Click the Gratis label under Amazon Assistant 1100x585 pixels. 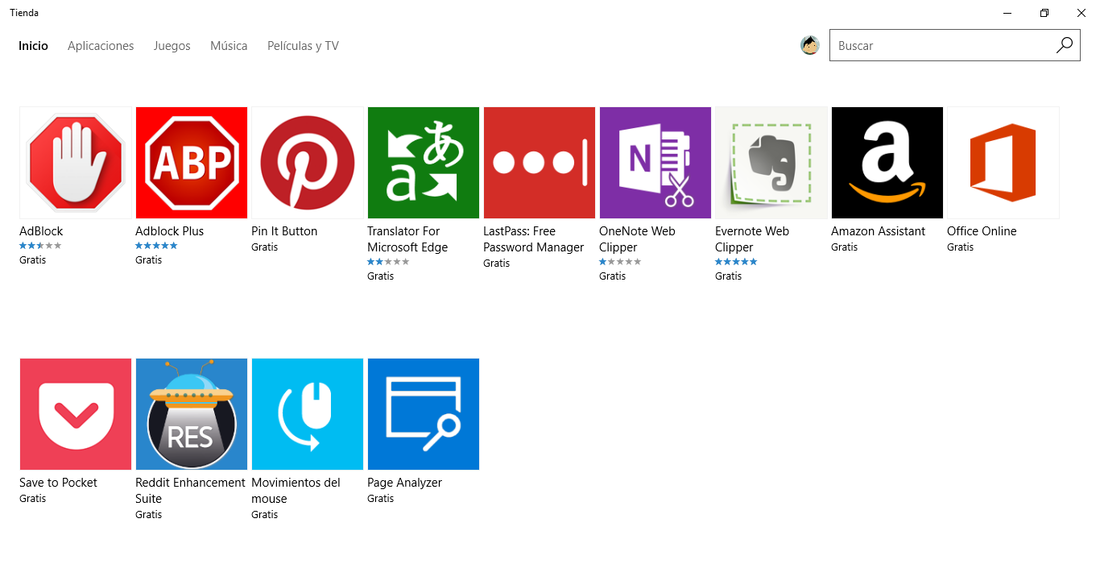pos(844,247)
